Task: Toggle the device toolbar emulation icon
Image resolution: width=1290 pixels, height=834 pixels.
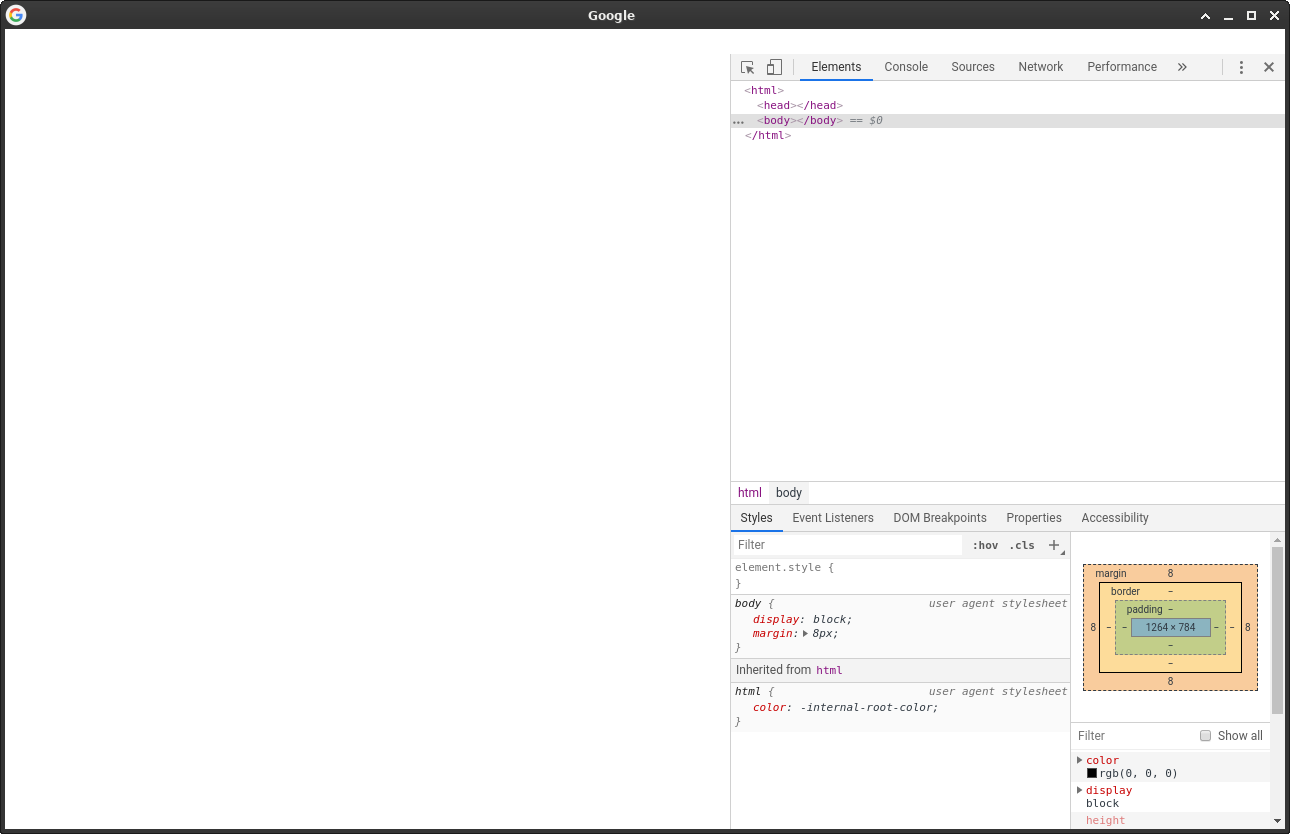Action: pos(774,66)
